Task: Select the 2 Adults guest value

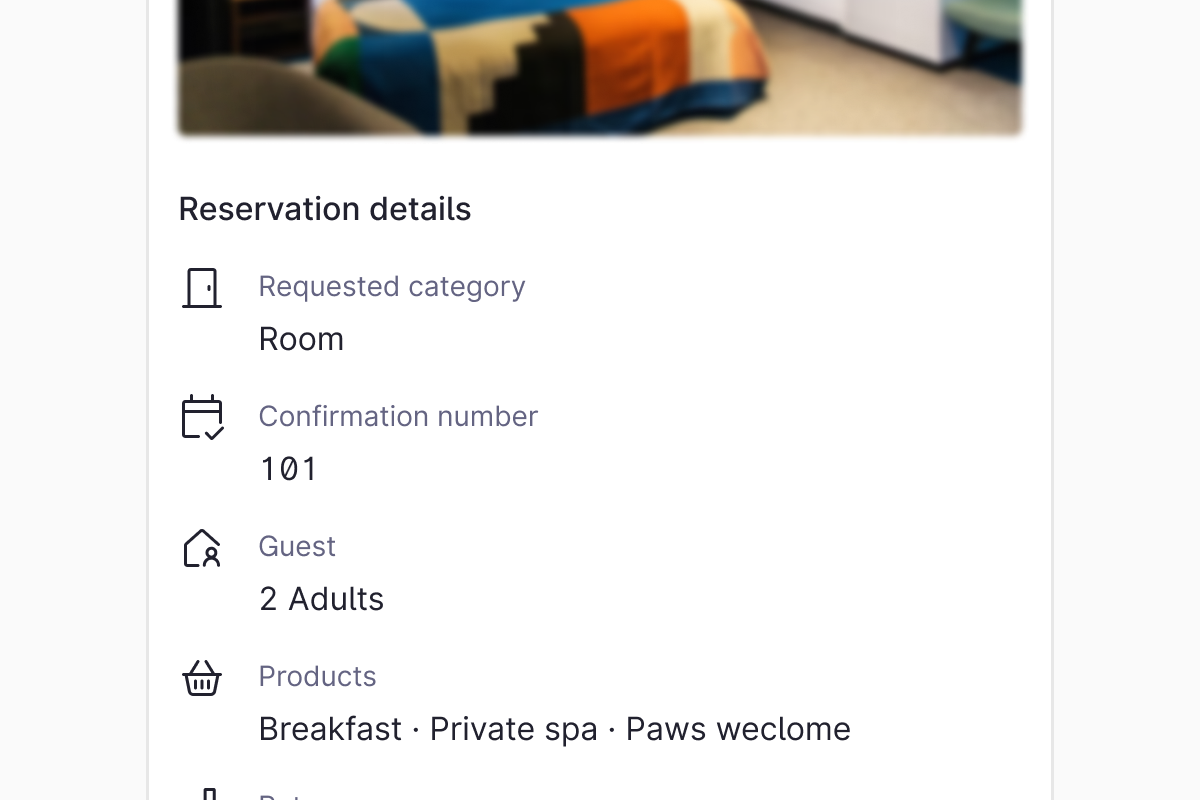Action: [321, 599]
